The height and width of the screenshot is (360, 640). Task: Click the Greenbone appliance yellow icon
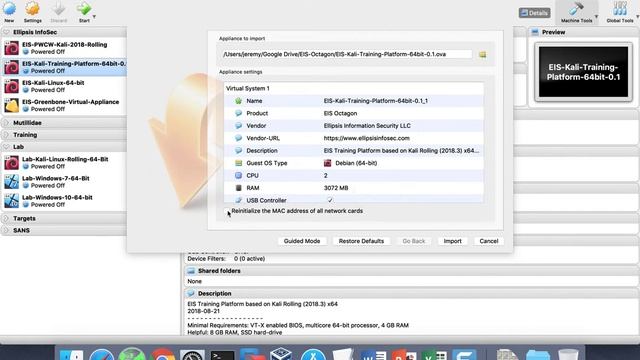pos(11,105)
